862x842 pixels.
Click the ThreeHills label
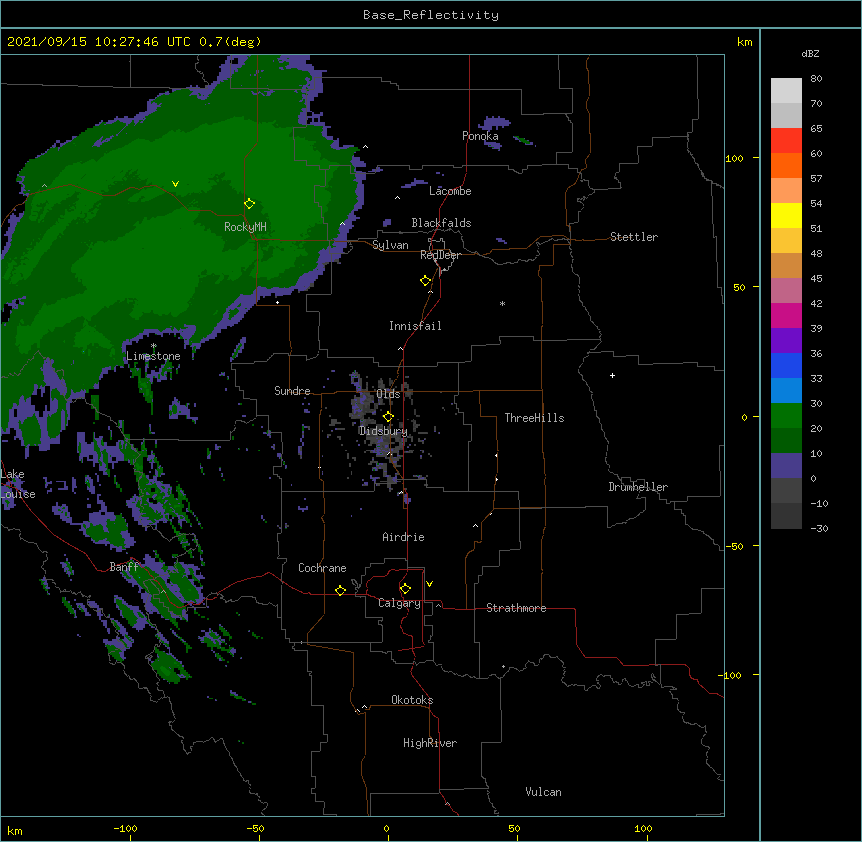pos(534,418)
